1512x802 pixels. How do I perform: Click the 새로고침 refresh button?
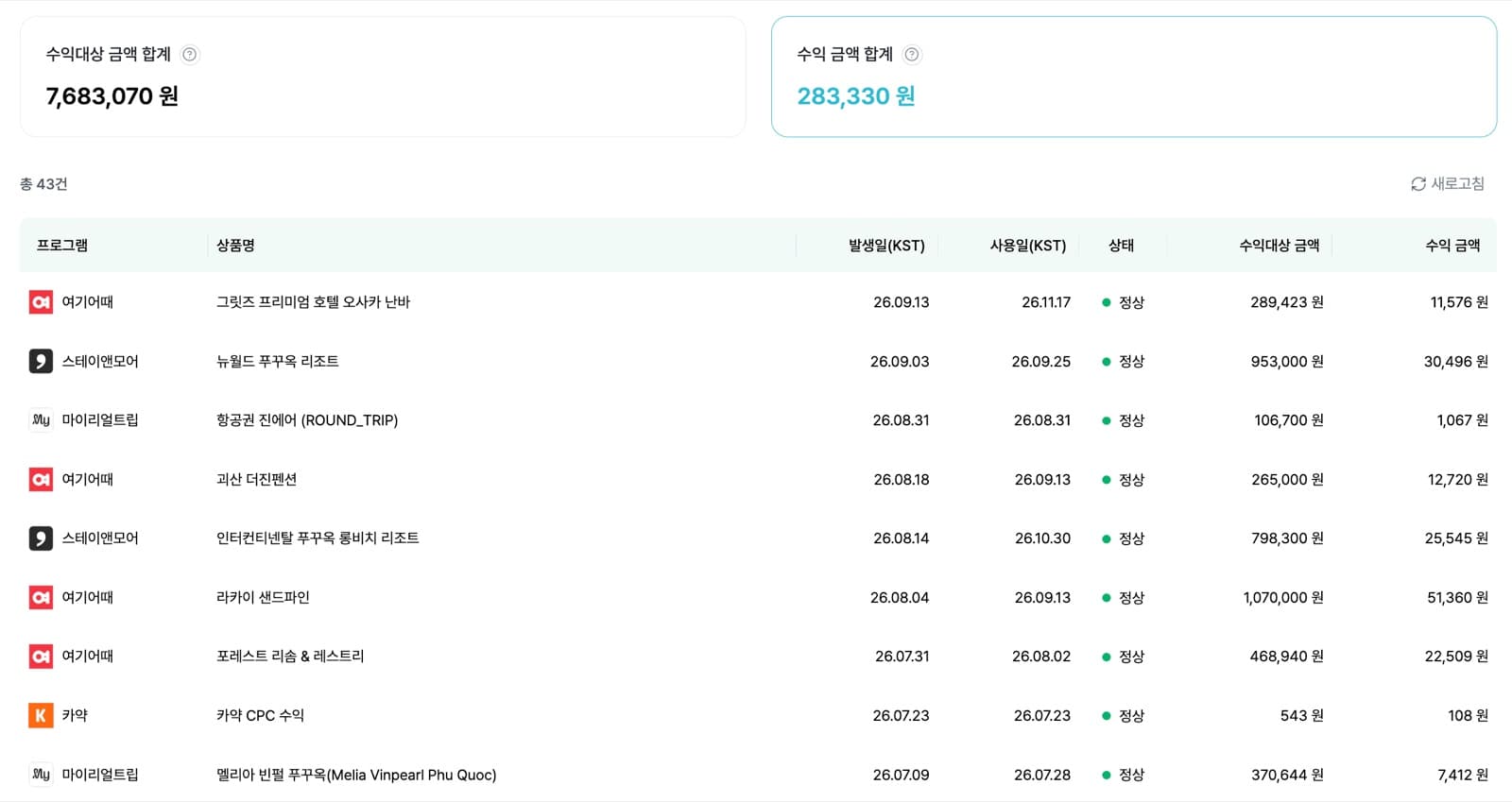(x=1448, y=184)
